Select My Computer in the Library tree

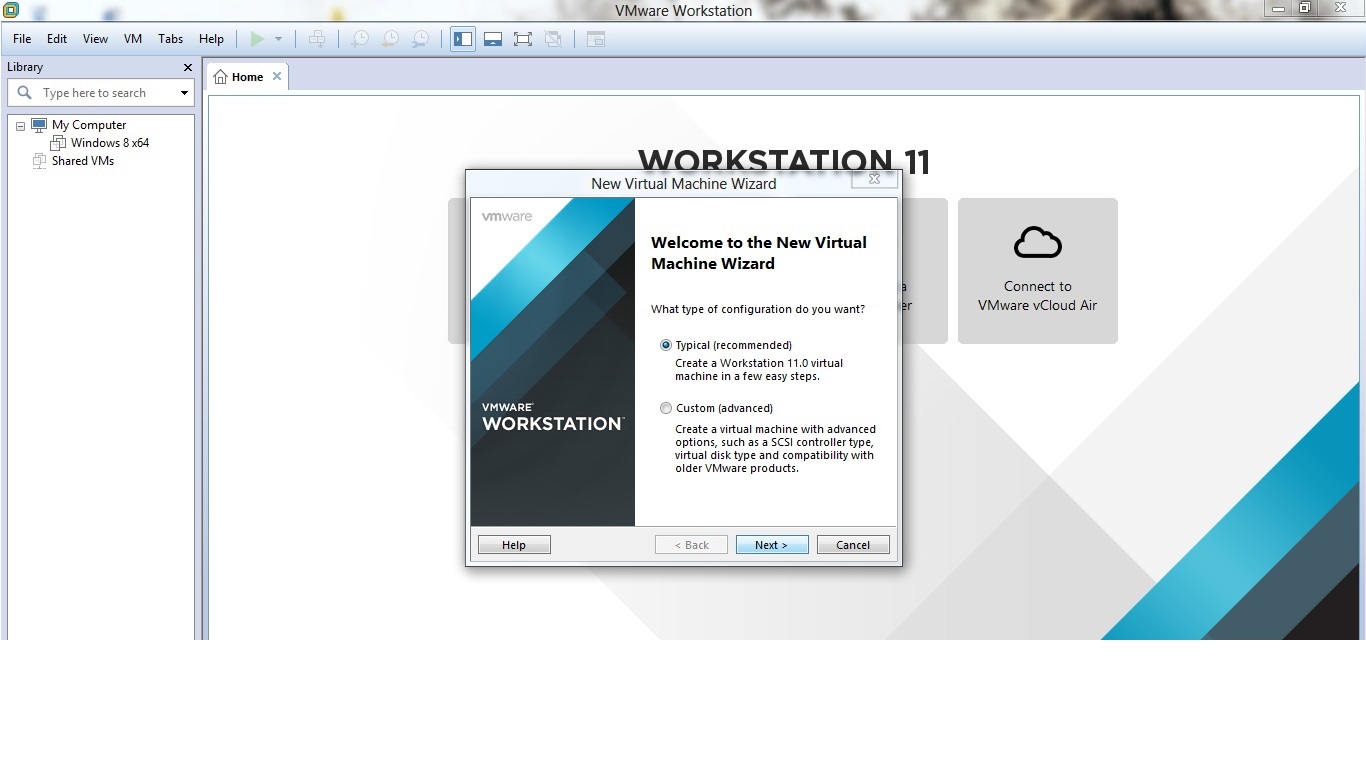[x=89, y=125]
